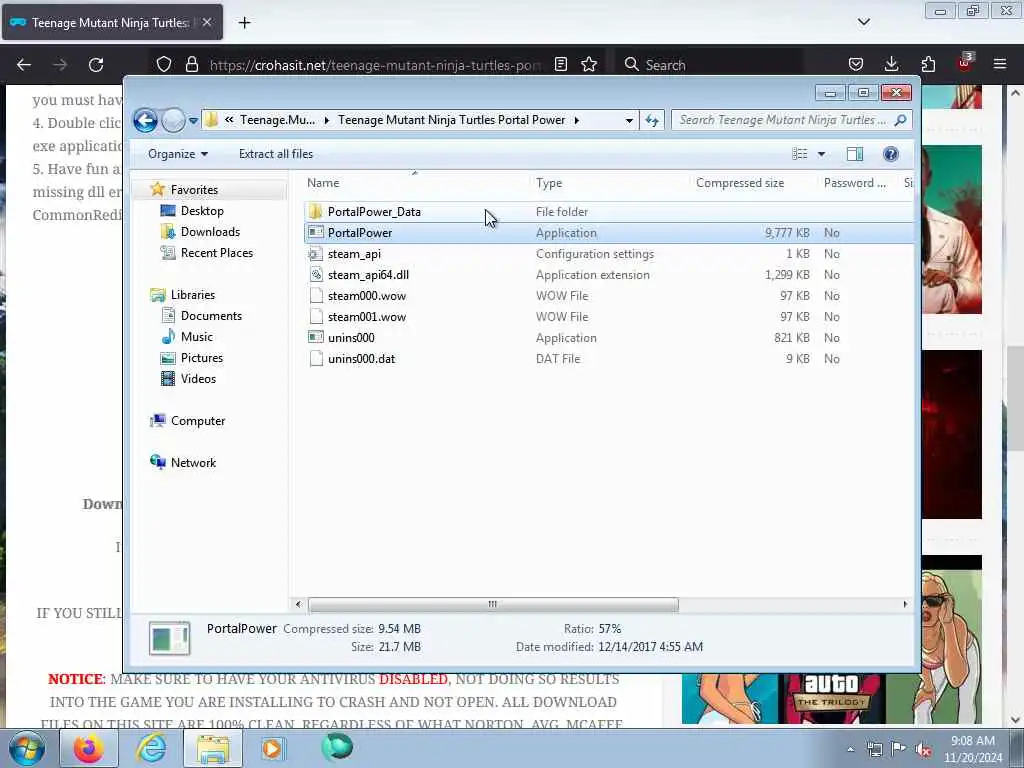Select Favorites in the navigation pane

tap(194, 189)
